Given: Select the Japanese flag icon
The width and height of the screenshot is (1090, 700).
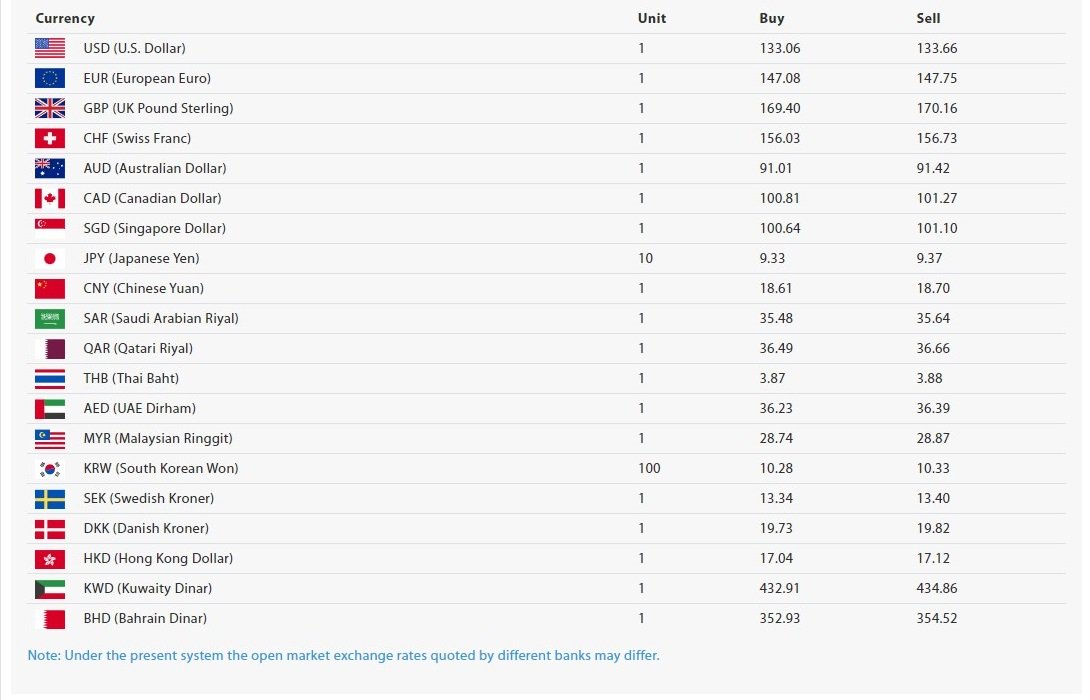Looking at the screenshot, I should coord(50,258).
